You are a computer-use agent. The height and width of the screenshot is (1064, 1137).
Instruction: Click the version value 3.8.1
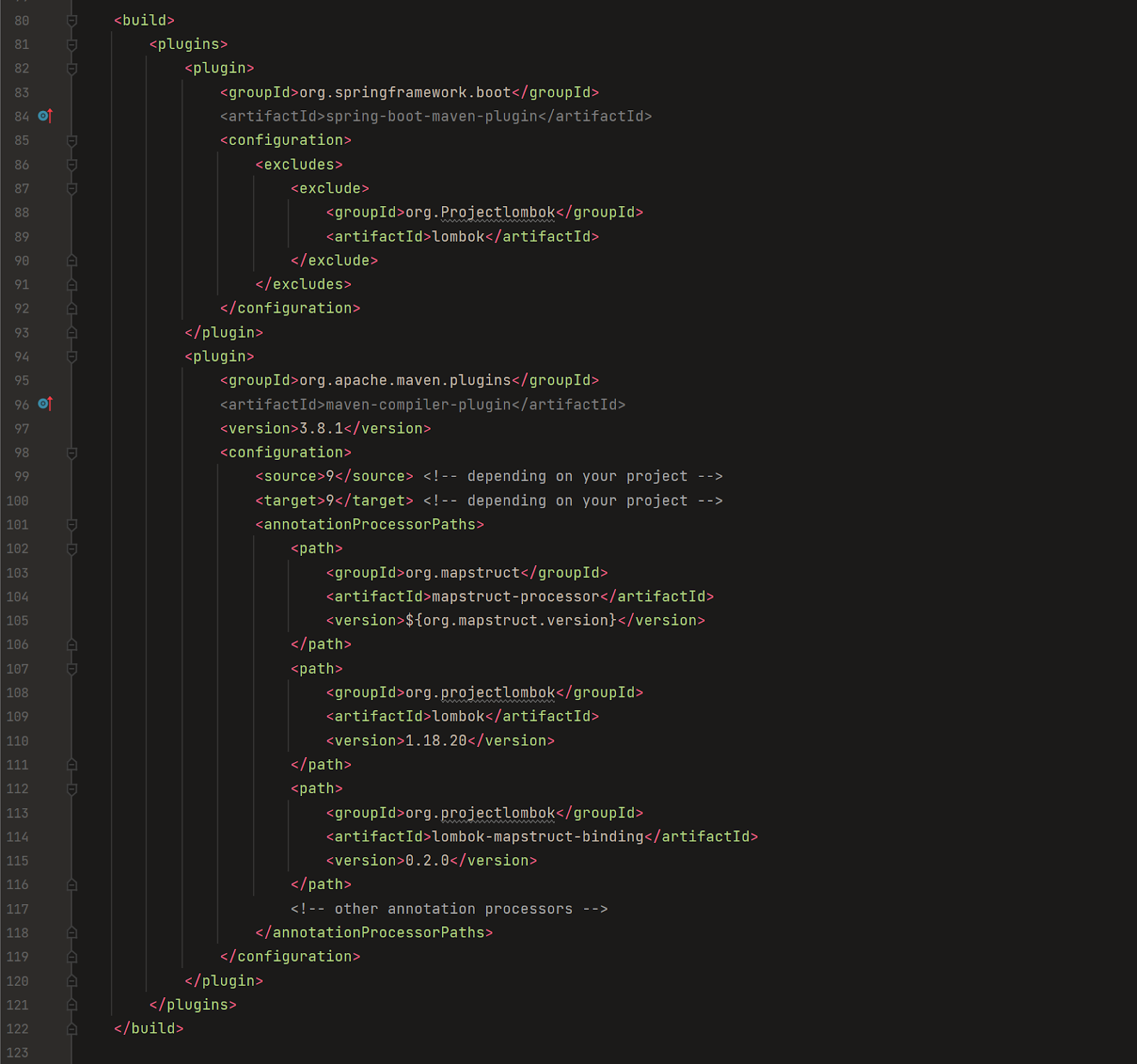point(321,429)
